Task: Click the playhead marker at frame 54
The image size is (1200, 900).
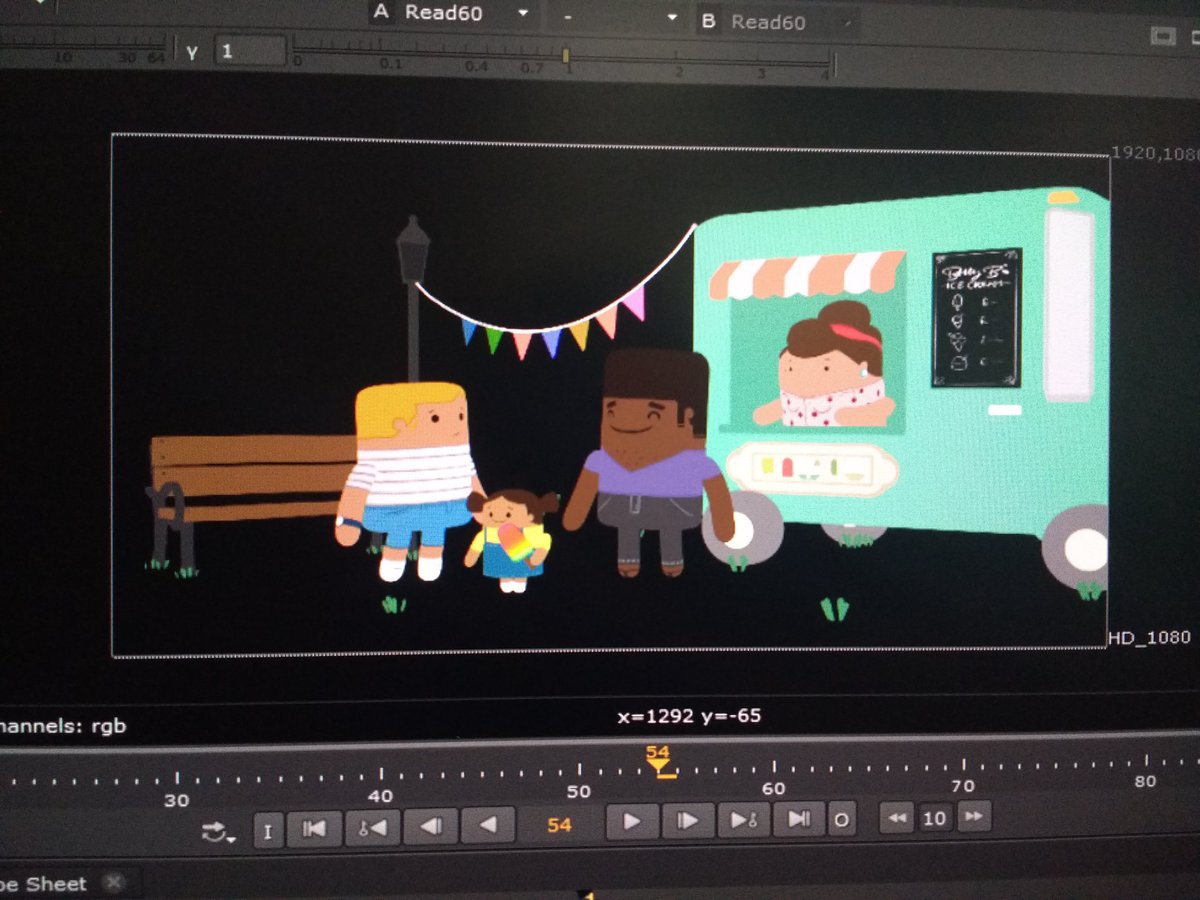Action: [x=658, y=765]
